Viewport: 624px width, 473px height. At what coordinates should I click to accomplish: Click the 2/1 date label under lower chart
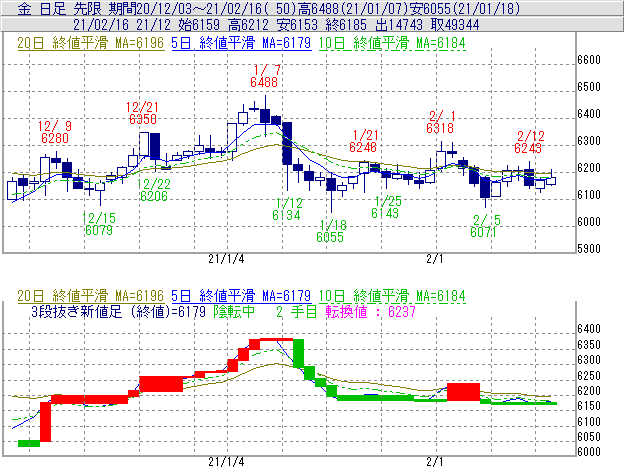pyautogui.click(x=435, y=462)
